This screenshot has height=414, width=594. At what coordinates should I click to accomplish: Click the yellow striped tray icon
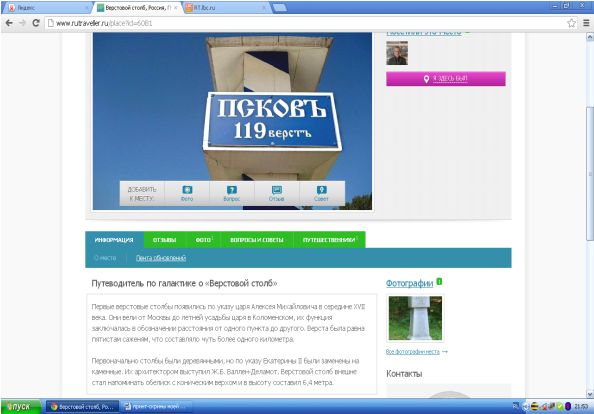coord(535,407)
